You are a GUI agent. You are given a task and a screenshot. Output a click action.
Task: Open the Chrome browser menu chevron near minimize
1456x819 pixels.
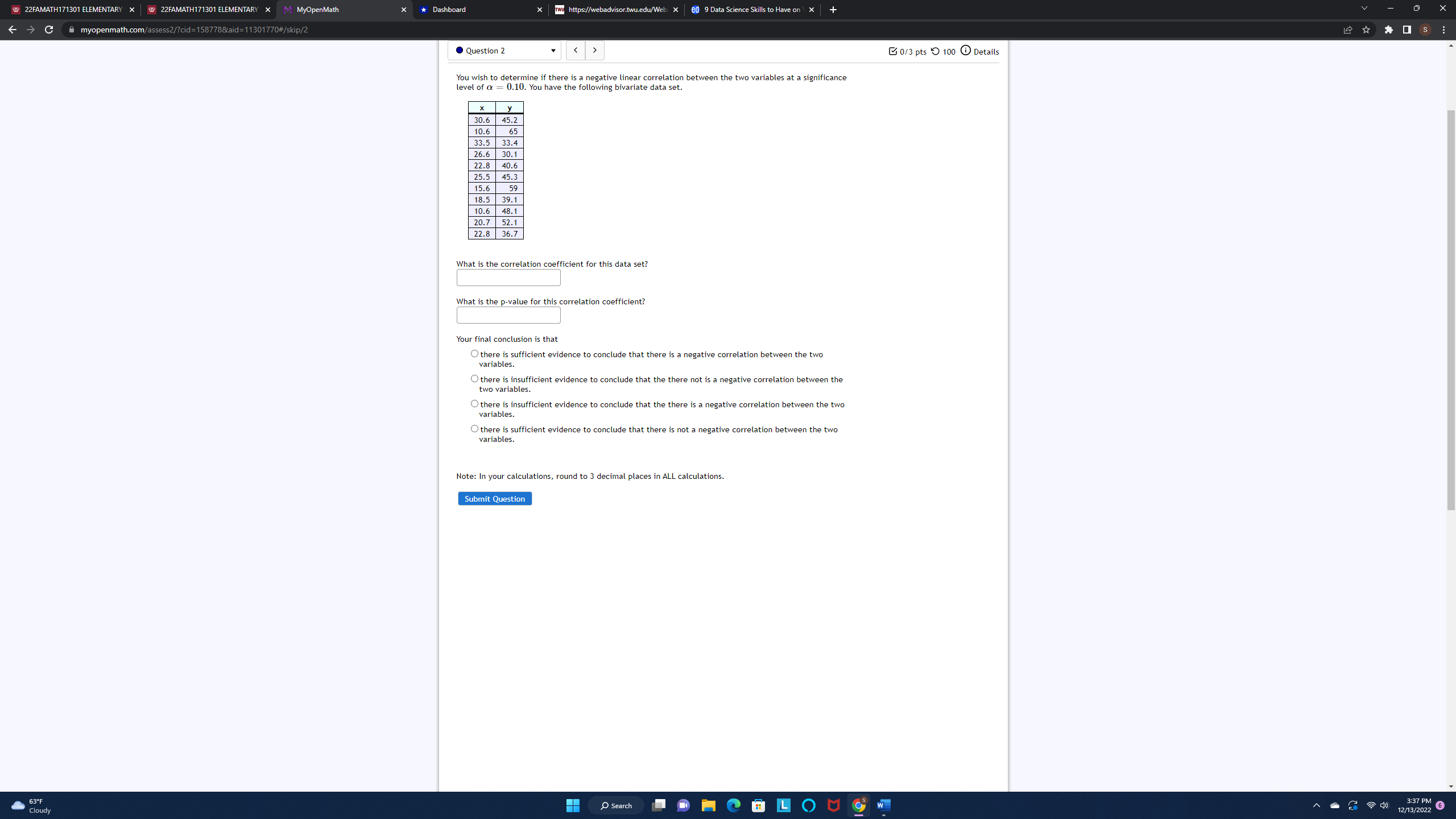click(1363, 9)
